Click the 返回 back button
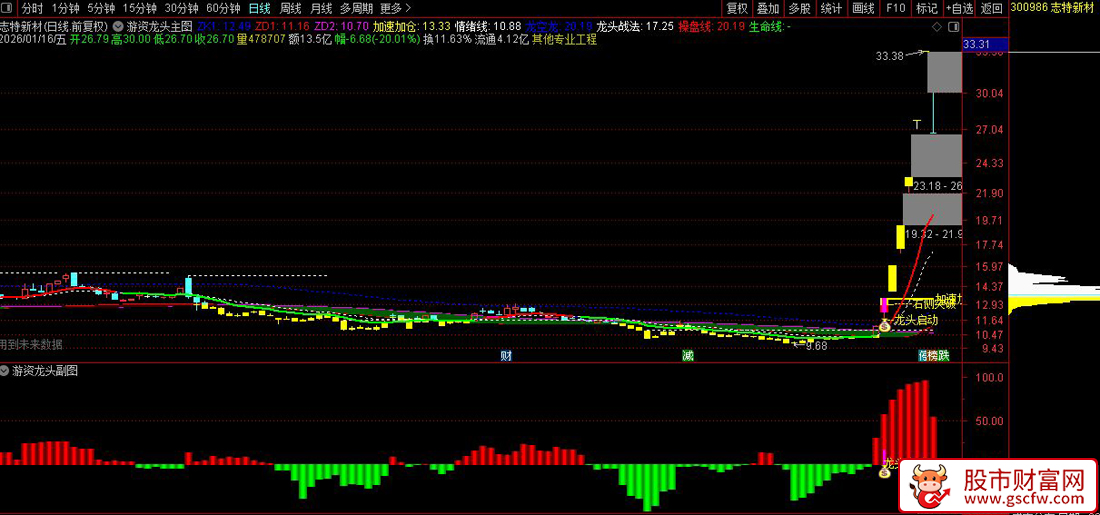Screen dimensions: 1100x515 pos(991,8)
